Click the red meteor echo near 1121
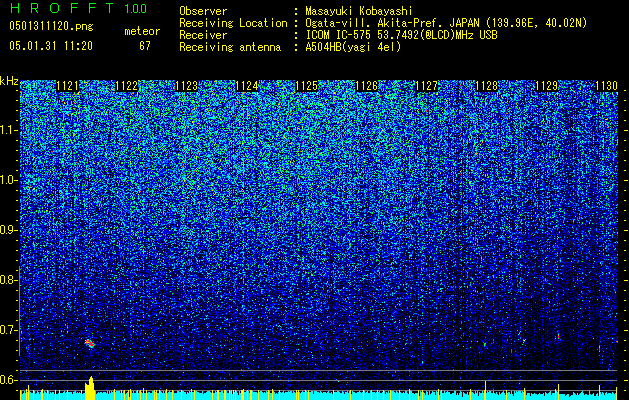629x400 pixels. coord(89,343)
